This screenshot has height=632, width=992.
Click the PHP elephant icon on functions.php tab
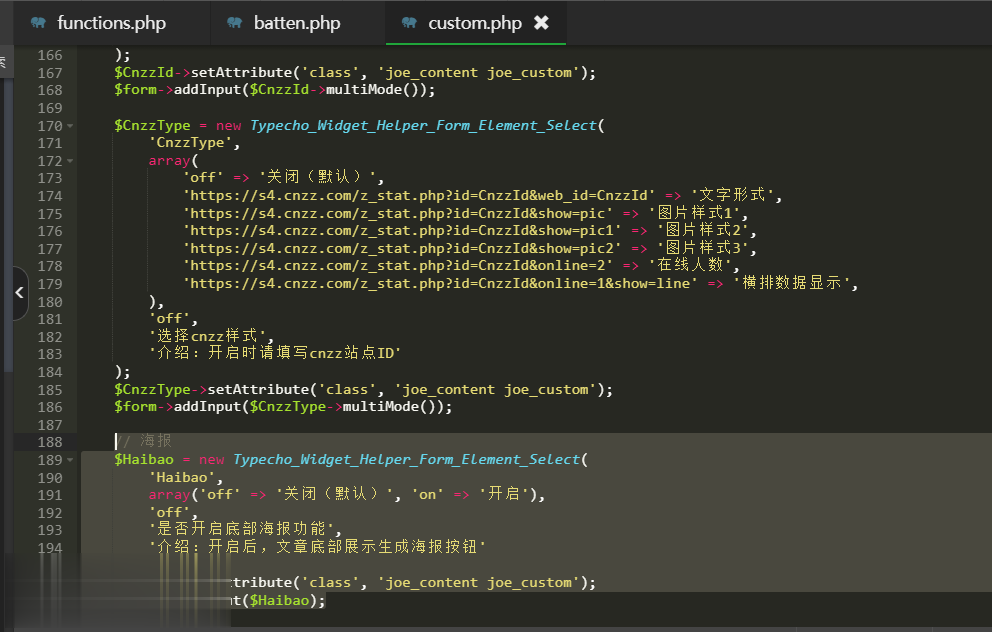(39, 23)
